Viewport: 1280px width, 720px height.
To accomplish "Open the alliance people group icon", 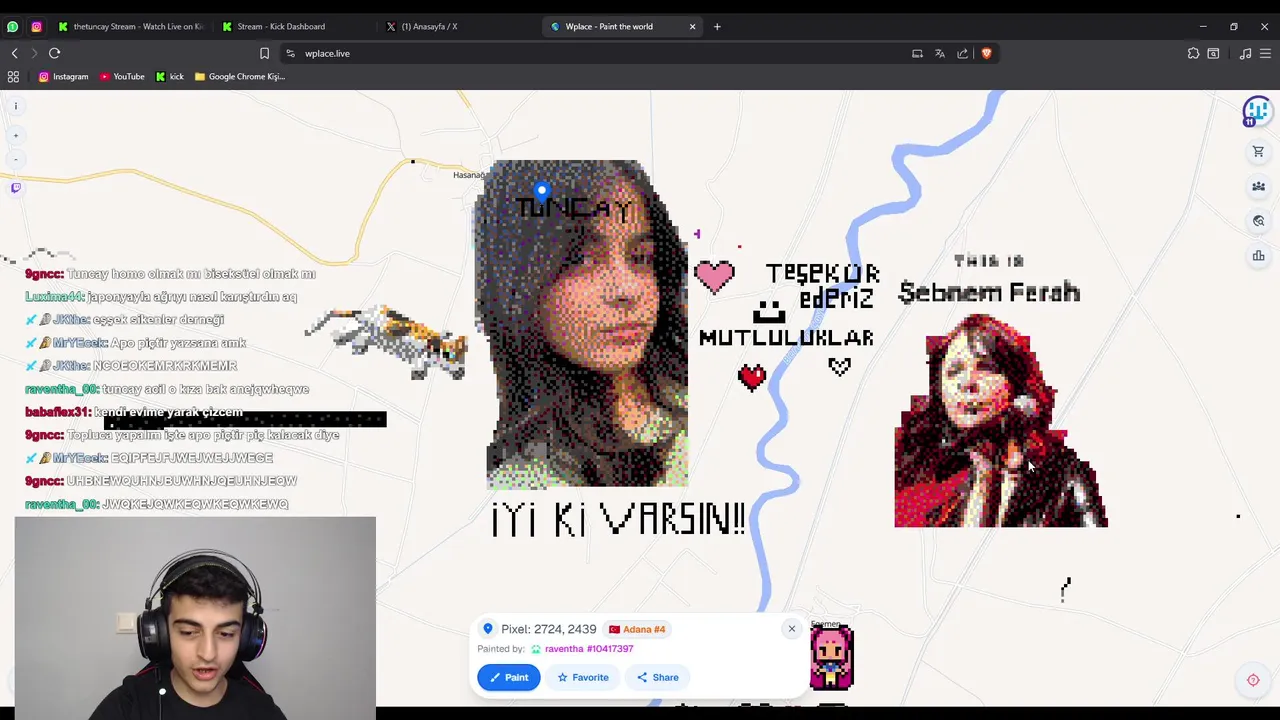I will point(1258,186).
